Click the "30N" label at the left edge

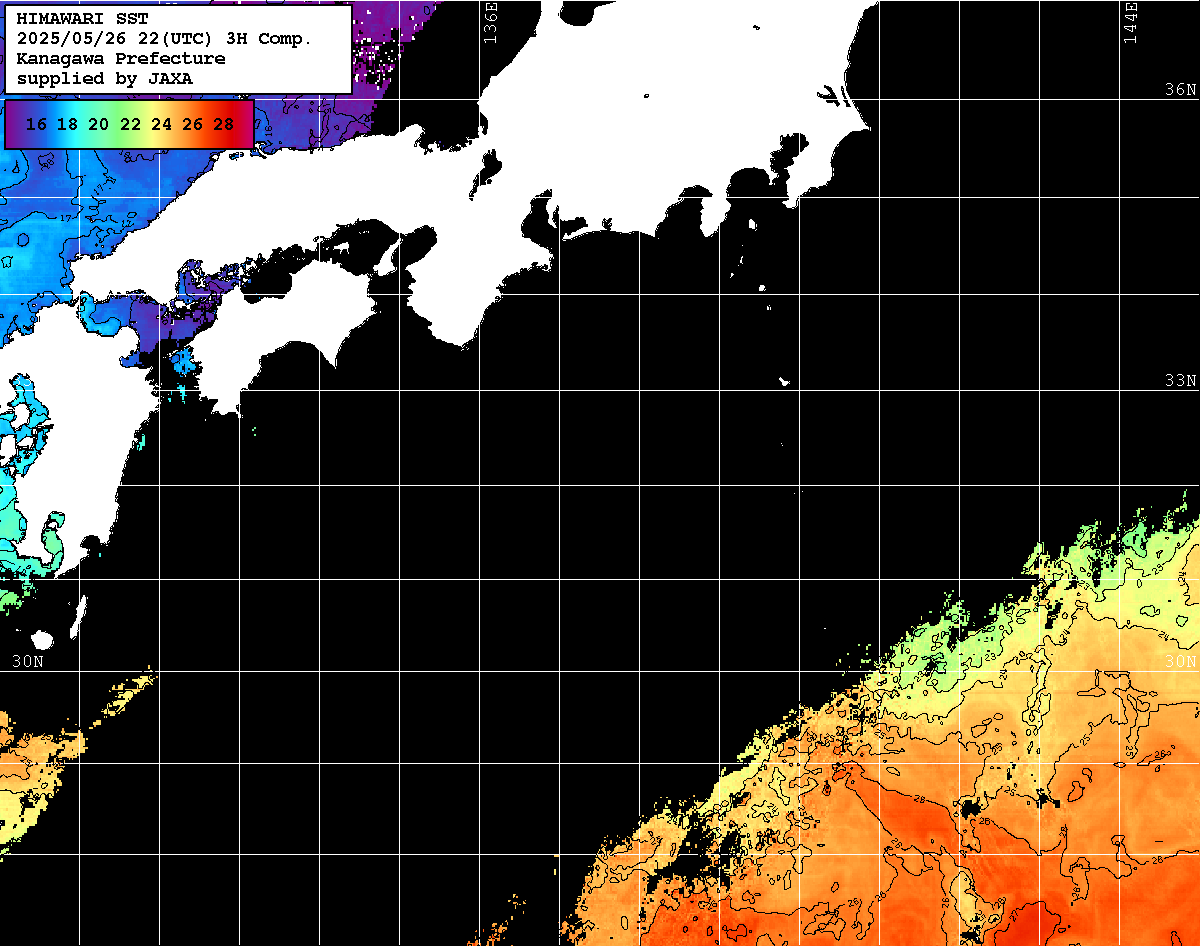point(28,661)
